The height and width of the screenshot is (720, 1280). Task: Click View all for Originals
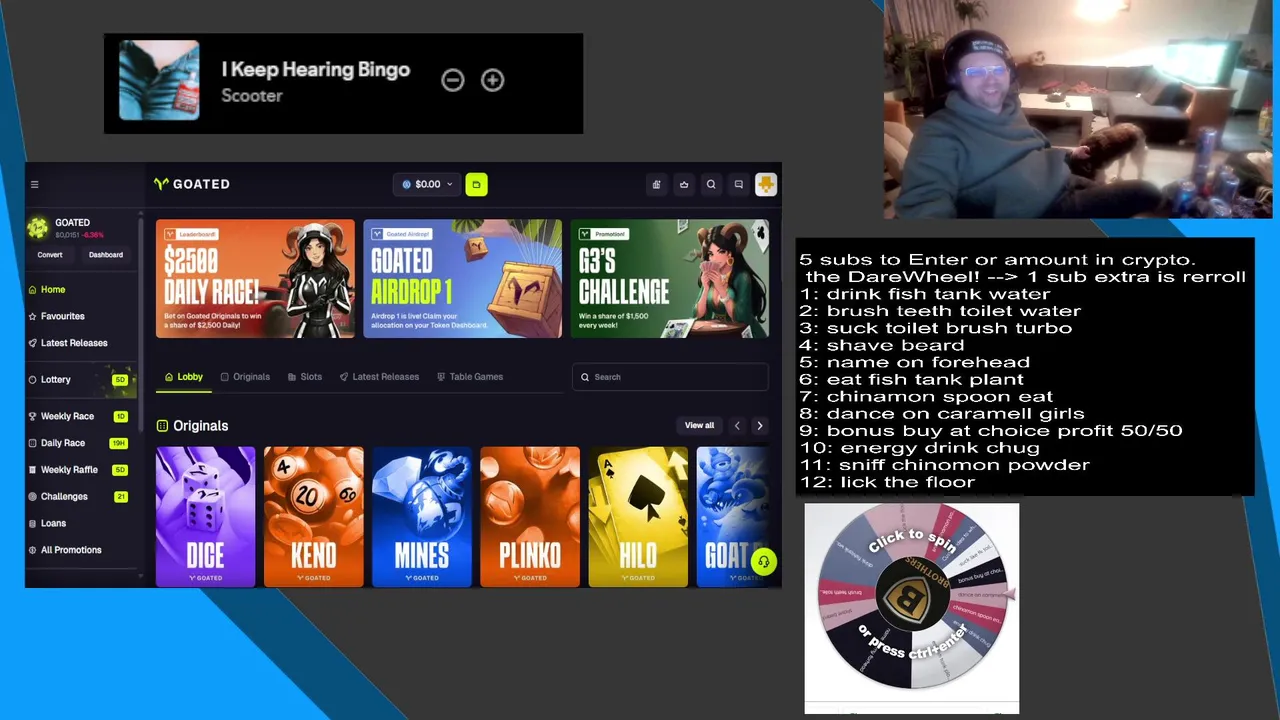coord(699,426)
